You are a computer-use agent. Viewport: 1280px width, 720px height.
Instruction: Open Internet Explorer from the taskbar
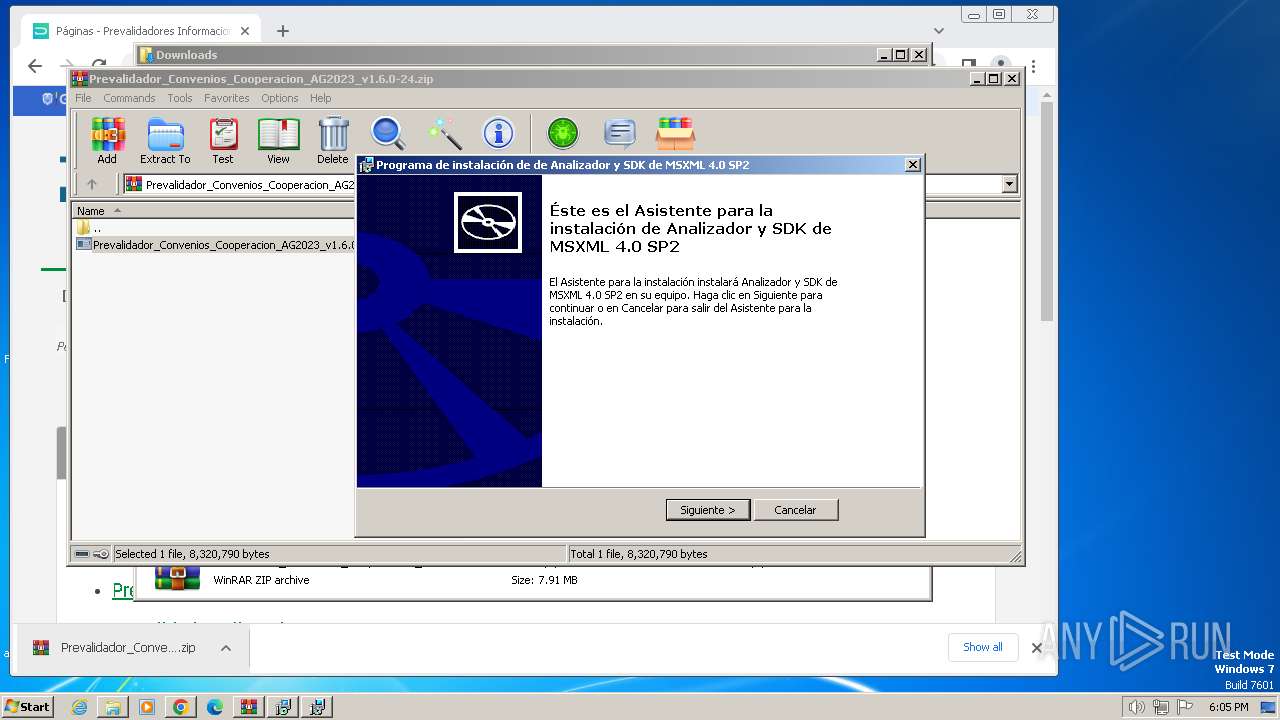click(79, 707)
